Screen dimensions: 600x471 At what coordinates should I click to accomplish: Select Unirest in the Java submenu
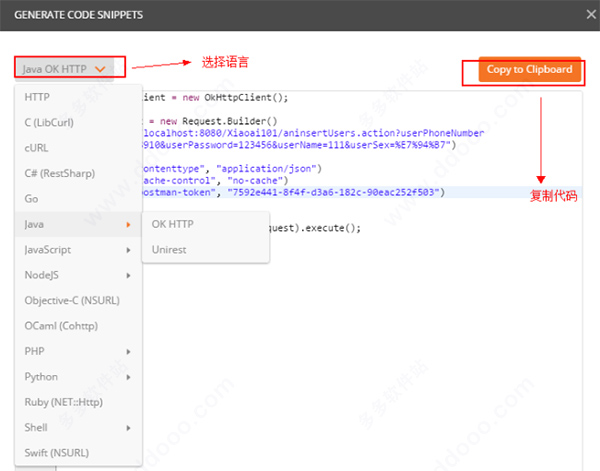point(168,250)
